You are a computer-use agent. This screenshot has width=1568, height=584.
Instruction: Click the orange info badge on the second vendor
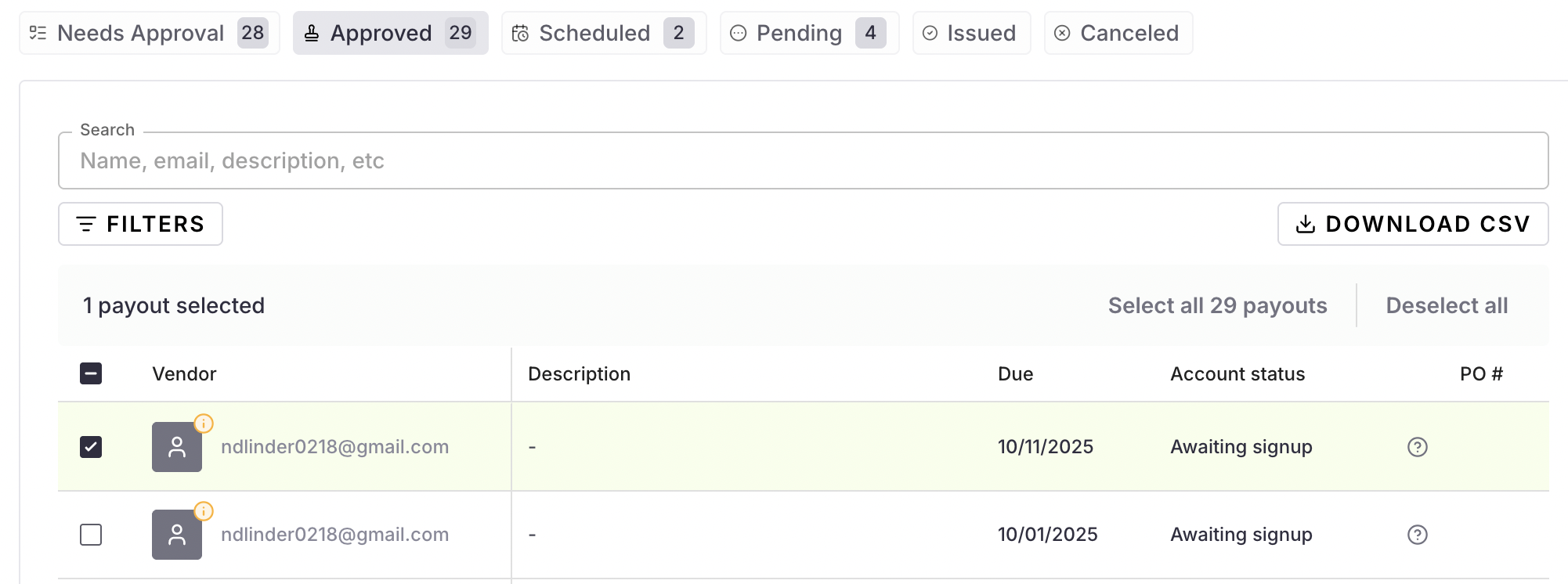(x=204, y=511)
